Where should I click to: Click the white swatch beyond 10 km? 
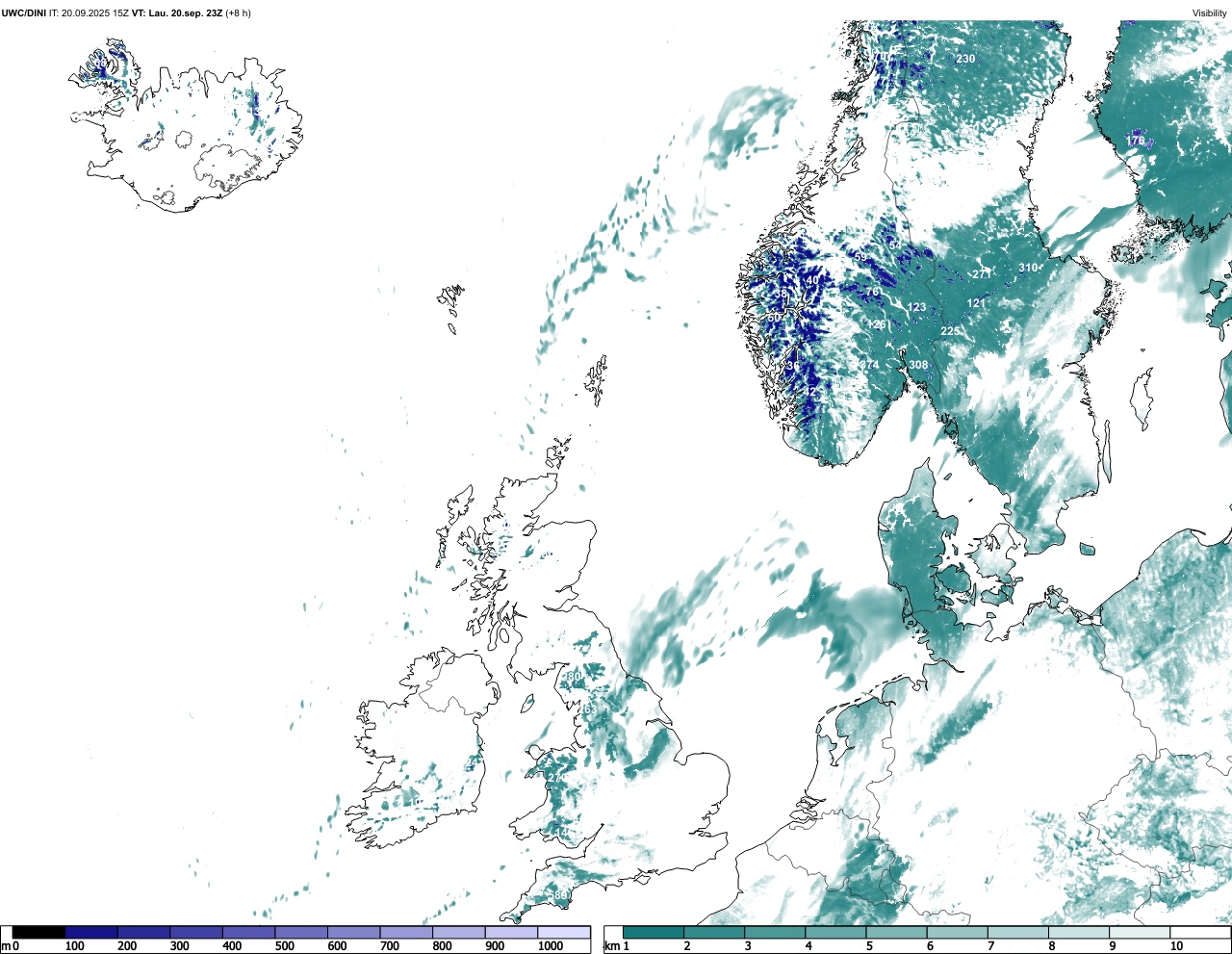click(x=1200, y=932)
